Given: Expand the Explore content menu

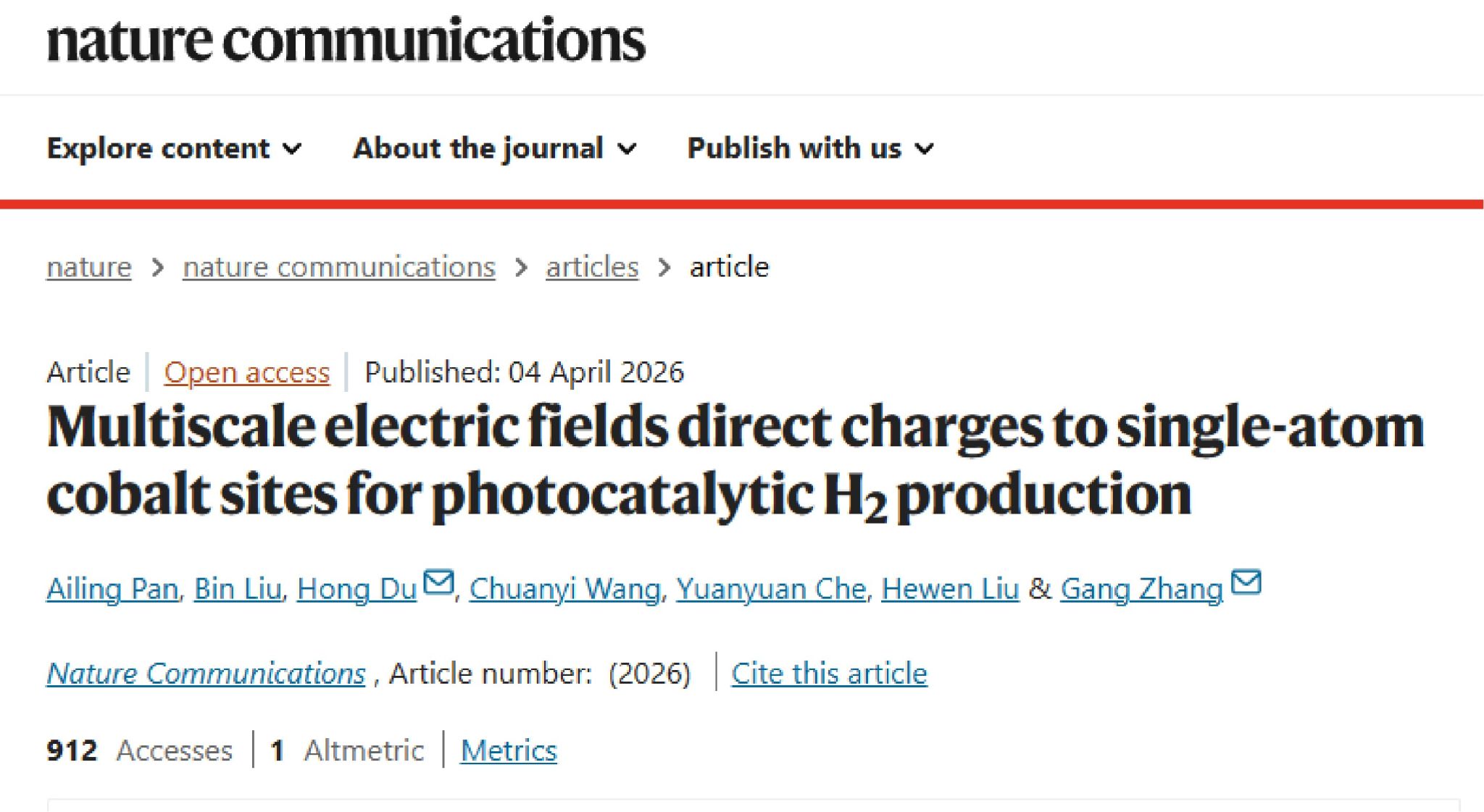Looking at the screenshot, I should 174,148.
